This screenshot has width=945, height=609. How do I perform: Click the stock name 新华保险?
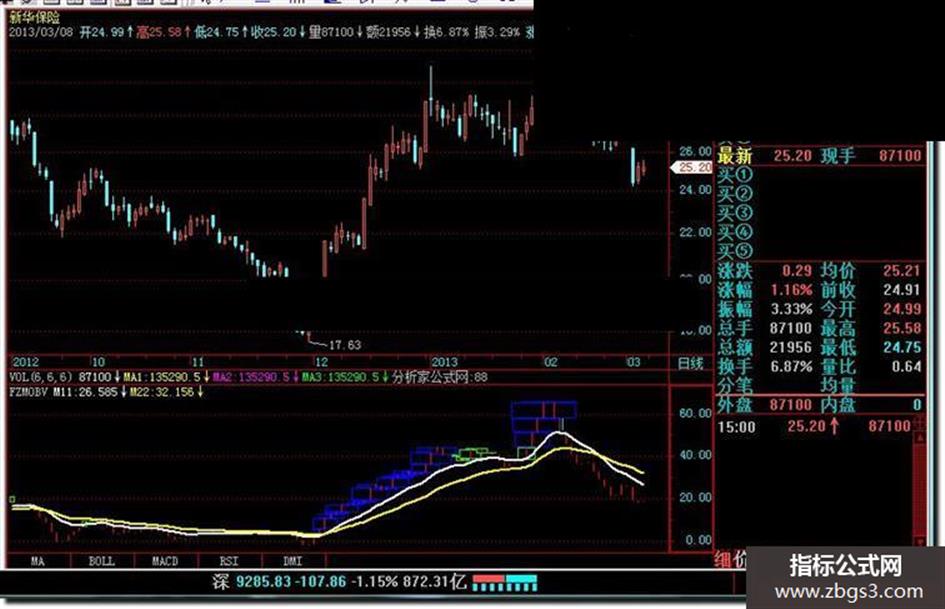pyautogui.click(x=35, y=17)
